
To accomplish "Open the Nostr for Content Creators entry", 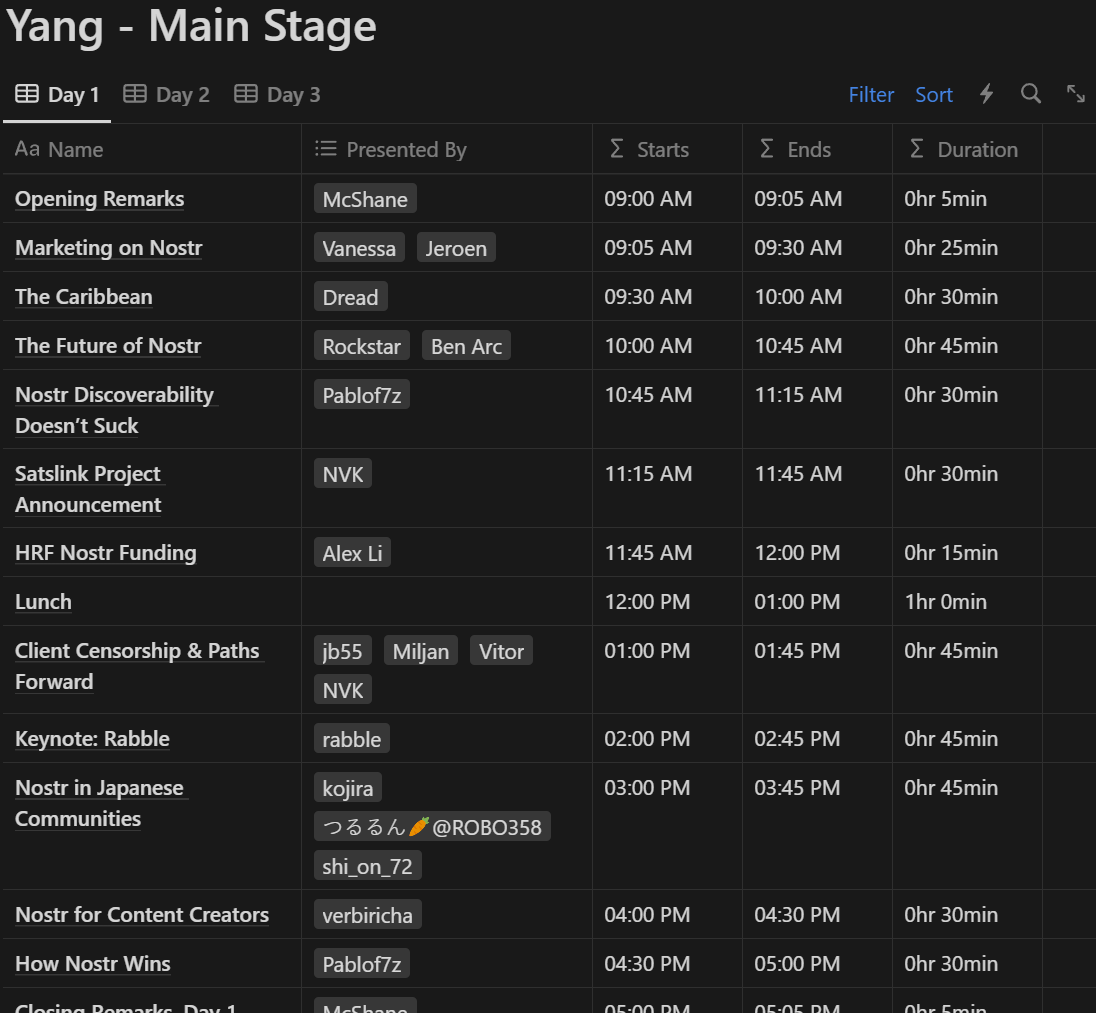I will 142,915.
